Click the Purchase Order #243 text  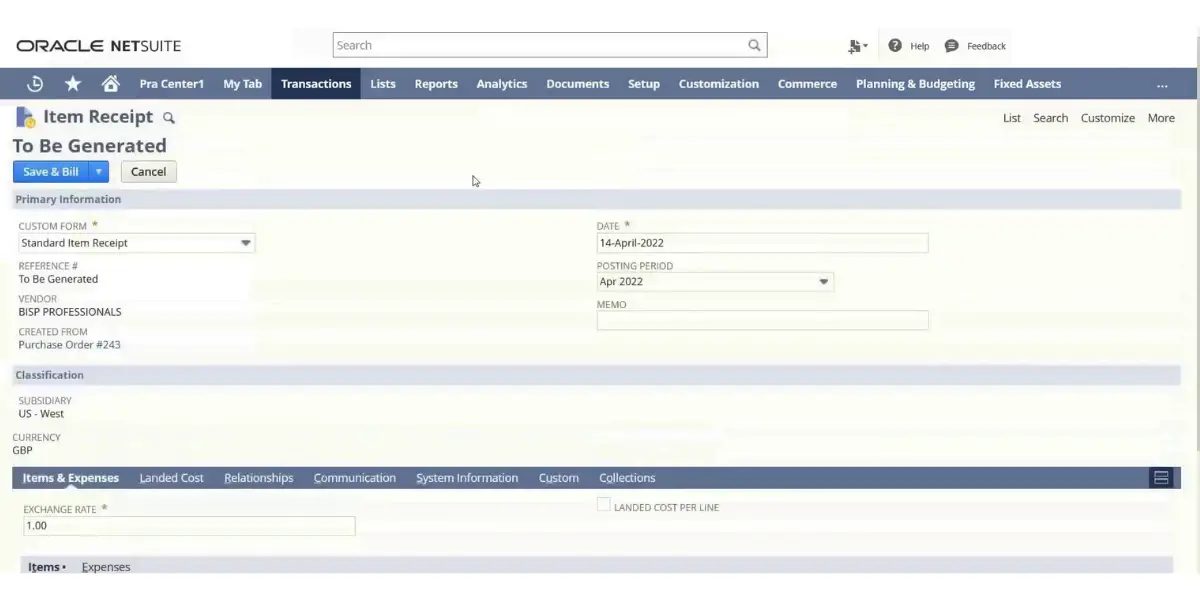coord(69,345)
